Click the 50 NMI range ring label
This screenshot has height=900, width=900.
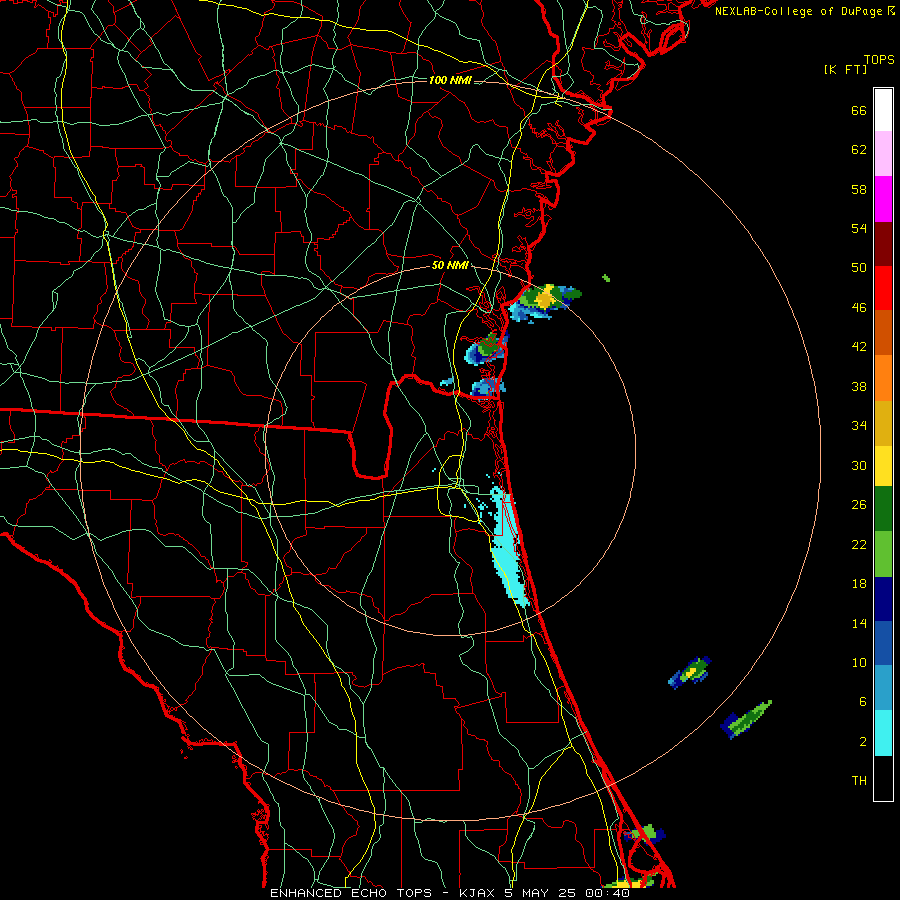click(449, 265)
